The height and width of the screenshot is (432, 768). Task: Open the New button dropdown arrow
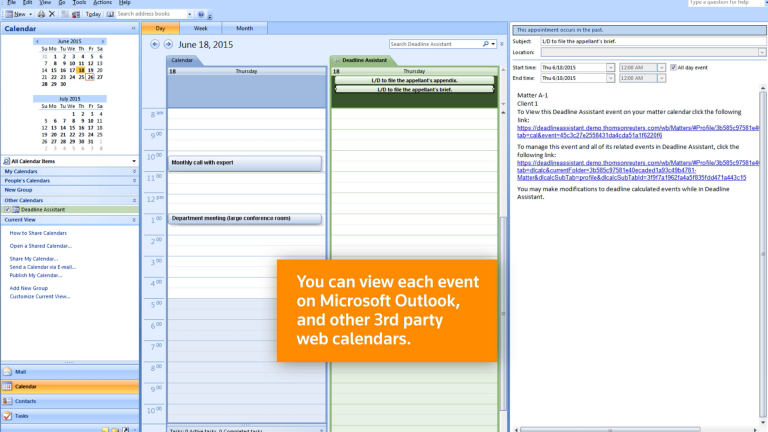[x=30, y=14]
